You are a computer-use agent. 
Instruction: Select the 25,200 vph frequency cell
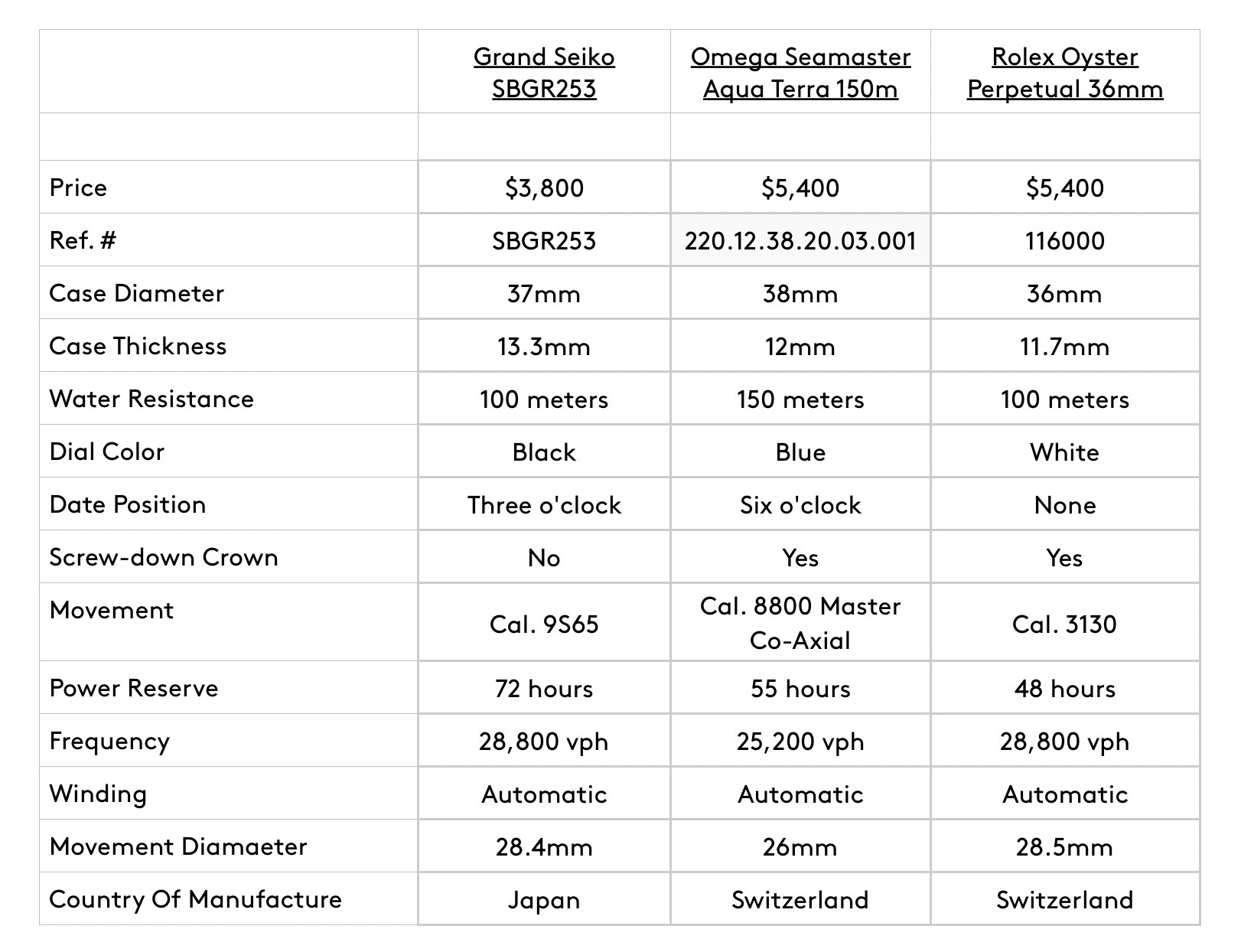point(800,742)
